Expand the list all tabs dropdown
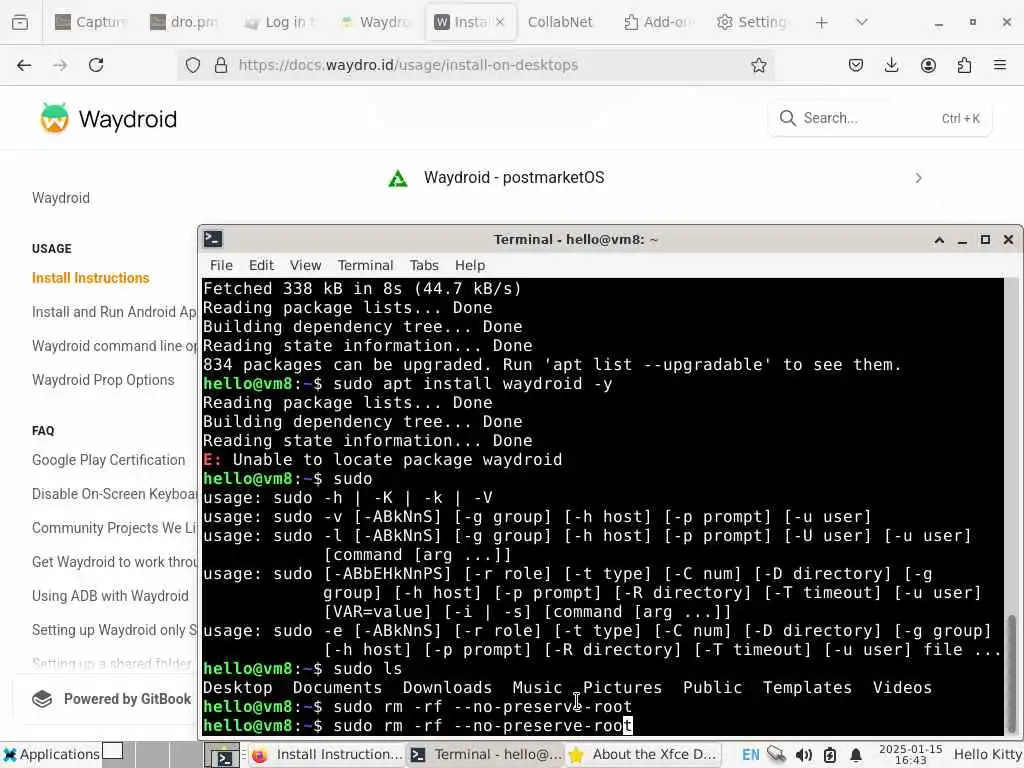This screenshot has width=1024, height=768. pos(861,22)
